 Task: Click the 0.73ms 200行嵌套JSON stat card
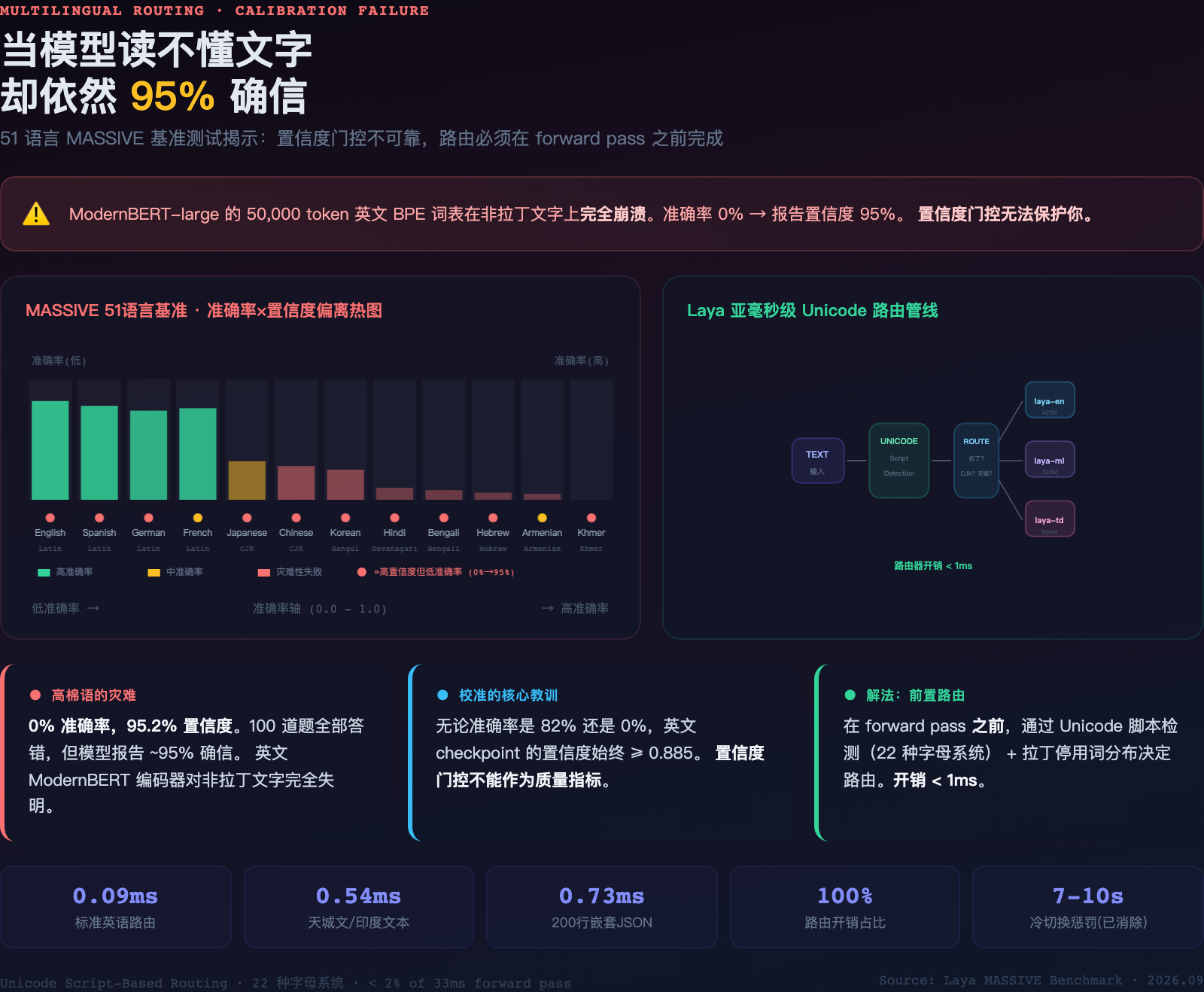602,907
